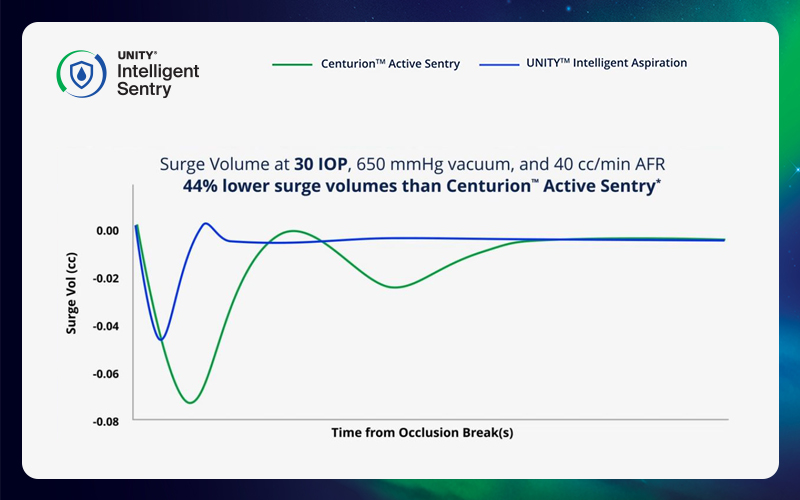This screenshot has height=500, width=800.
Task: Click the blue legend line swatch
Action: (x=499, y=65)
